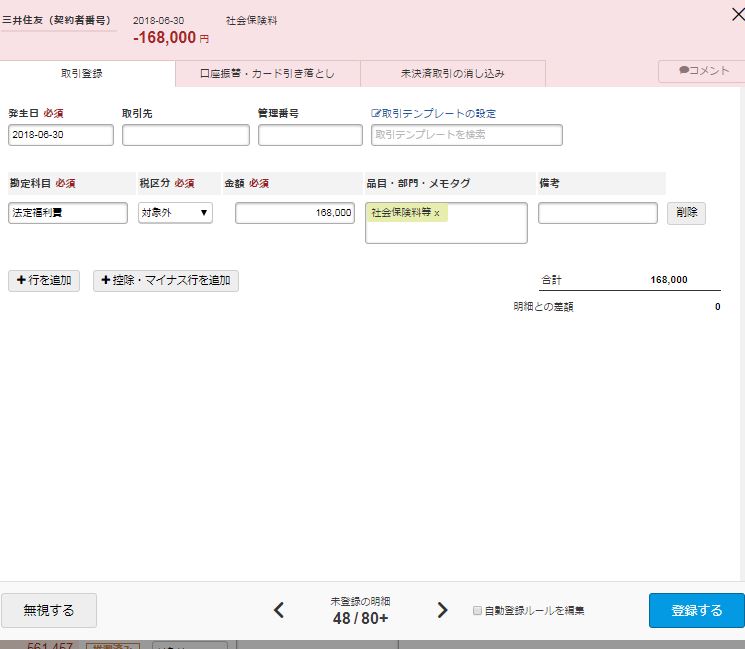Go to previous unregistered statement arrow
The height and width of the screenshot is (649, 745).
coord(279,610)
